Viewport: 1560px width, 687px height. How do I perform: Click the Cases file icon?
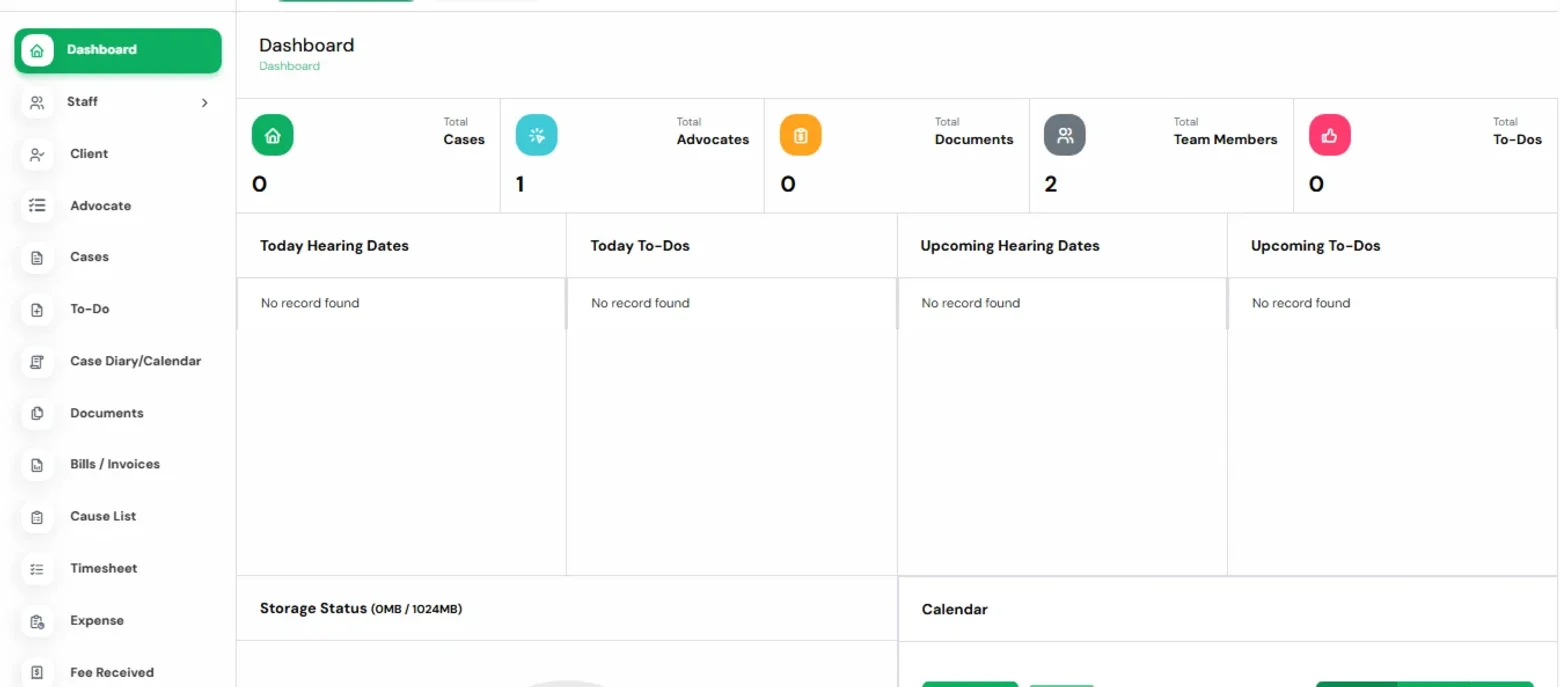[37, 258]
